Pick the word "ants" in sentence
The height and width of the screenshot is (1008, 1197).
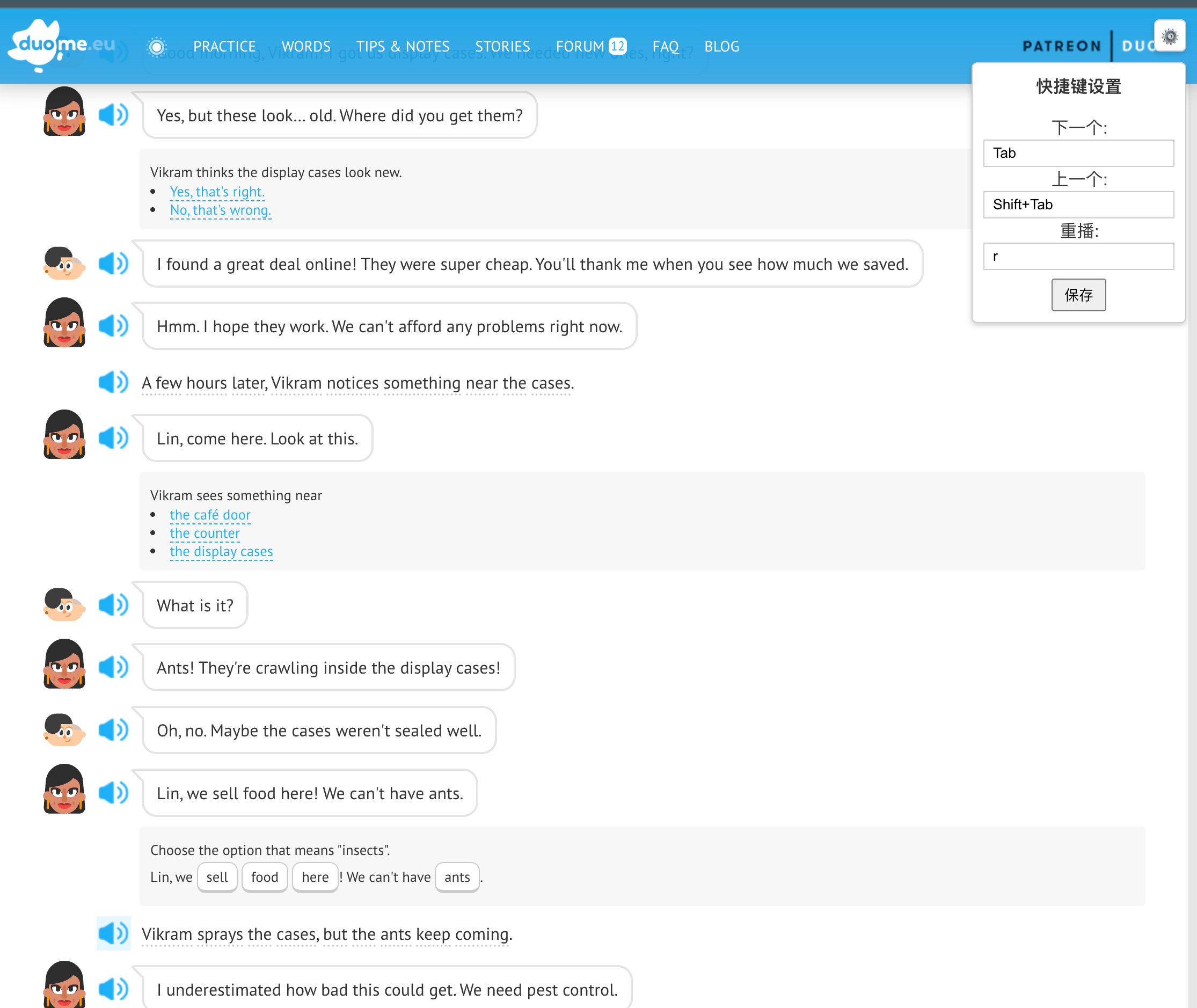click(456, 876)
